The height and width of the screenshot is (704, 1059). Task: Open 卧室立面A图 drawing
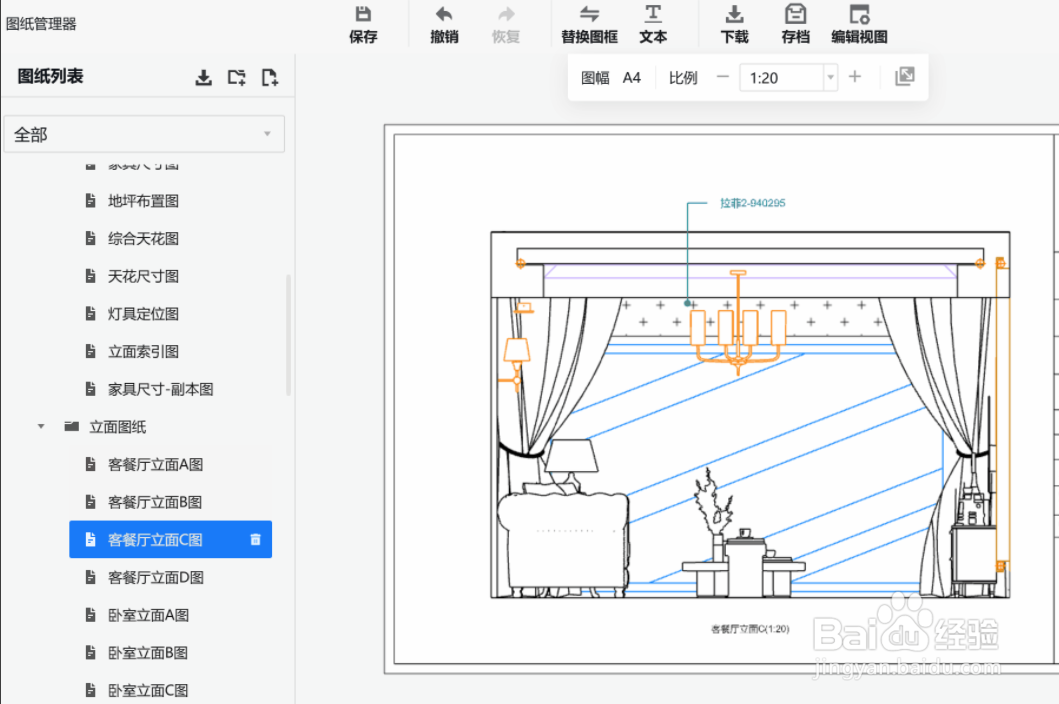(x=149, y=615)
